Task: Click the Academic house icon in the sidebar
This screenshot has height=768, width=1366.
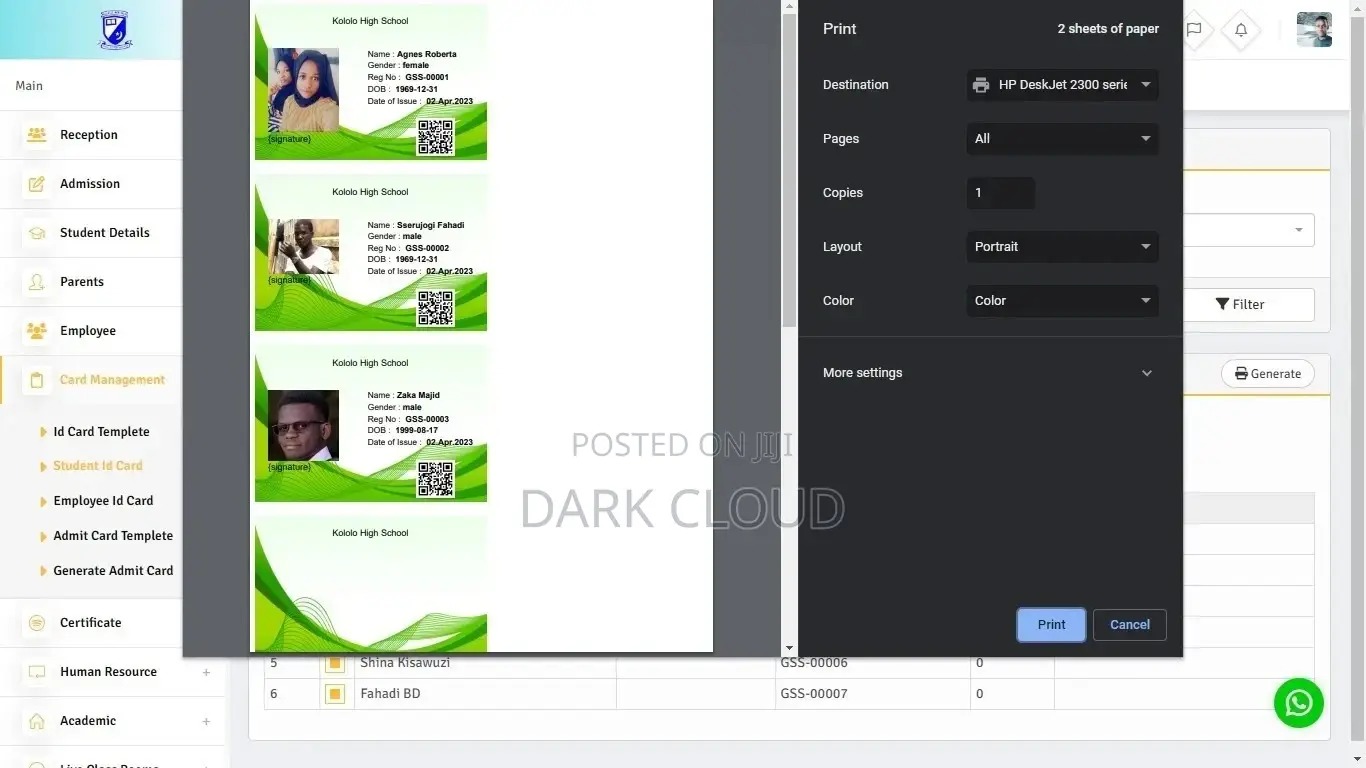Action: [37, 721]
